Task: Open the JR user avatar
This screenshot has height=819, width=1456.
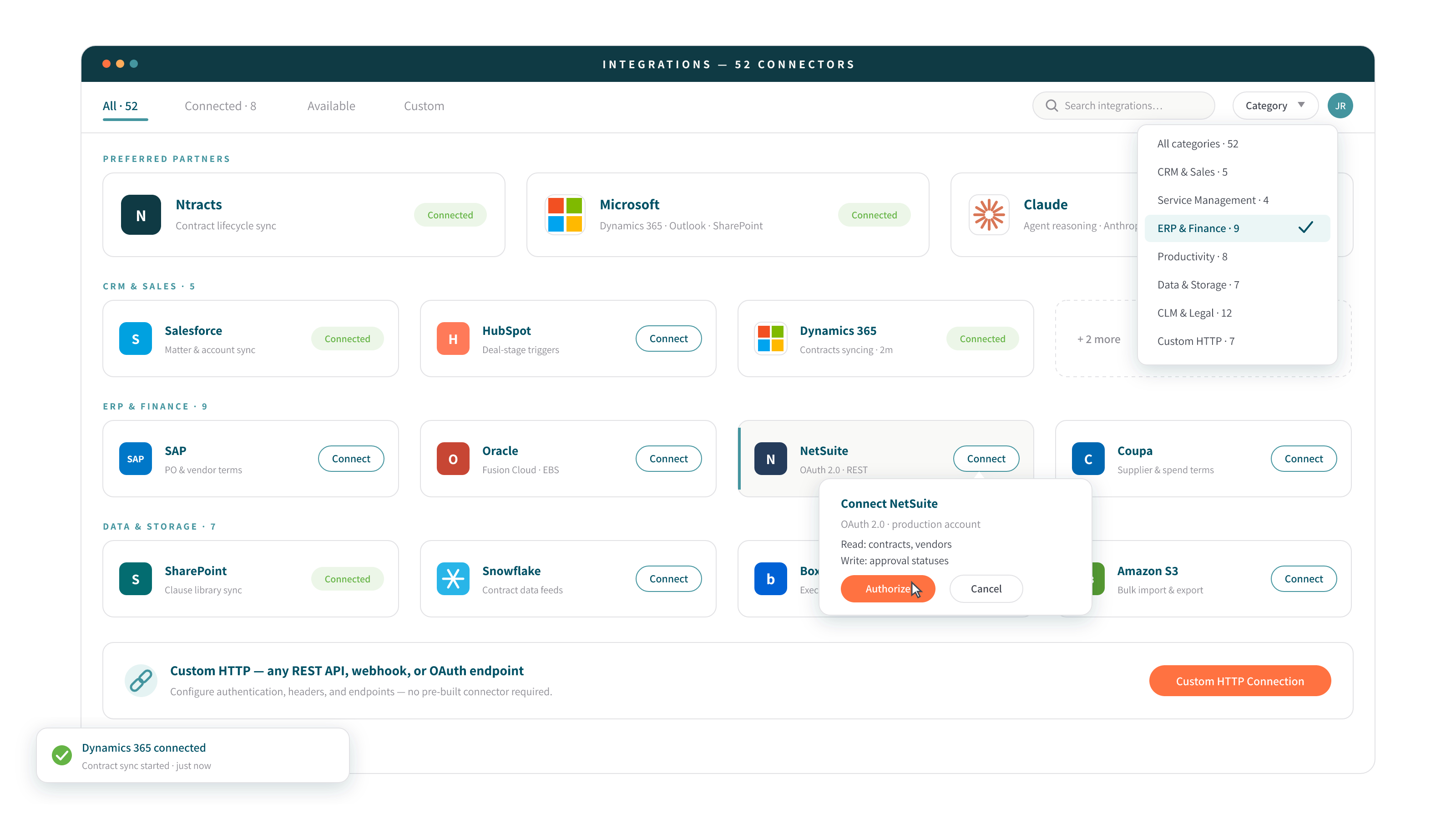Action: 1340,106
